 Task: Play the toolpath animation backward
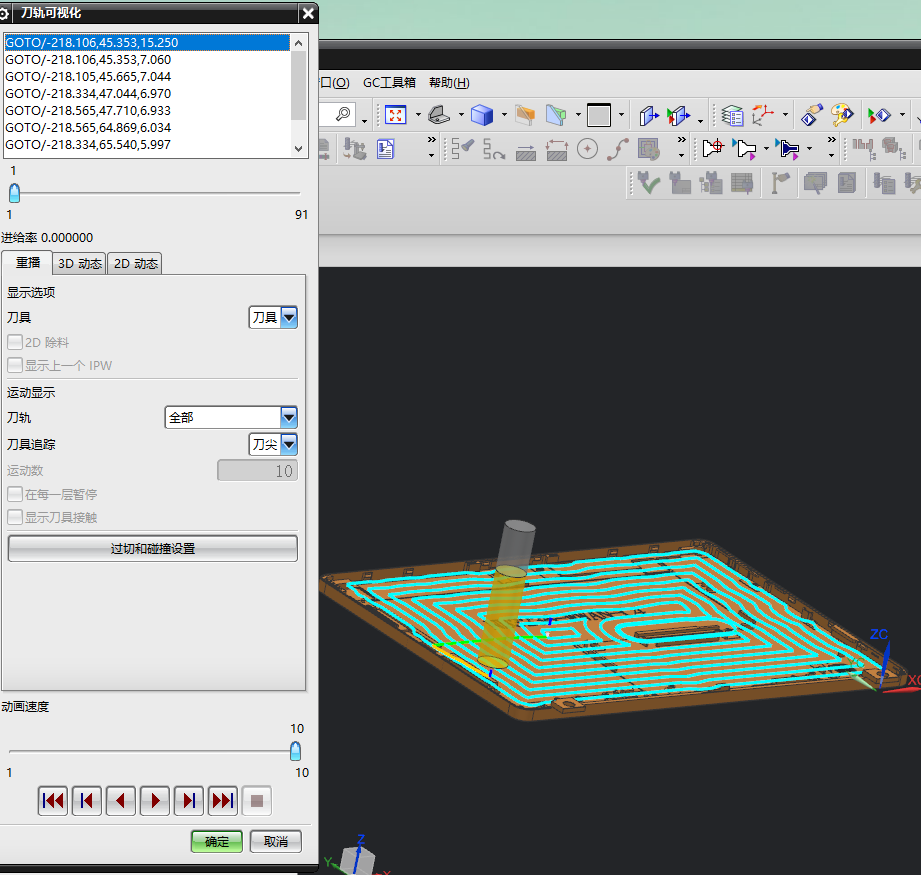121,801
